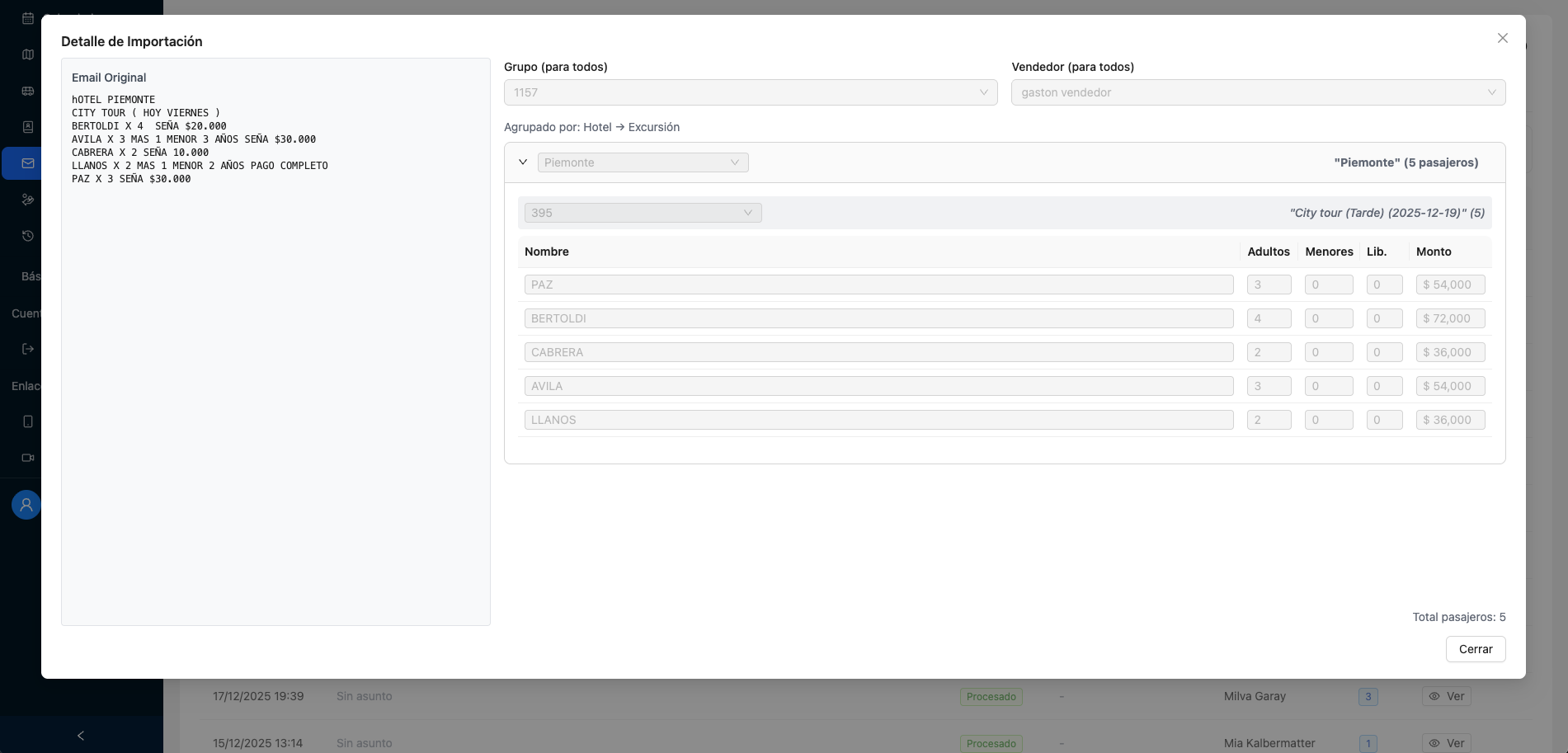Click the bus icon in the sidebar
1568x753 pixels.
tap(28, 91)
